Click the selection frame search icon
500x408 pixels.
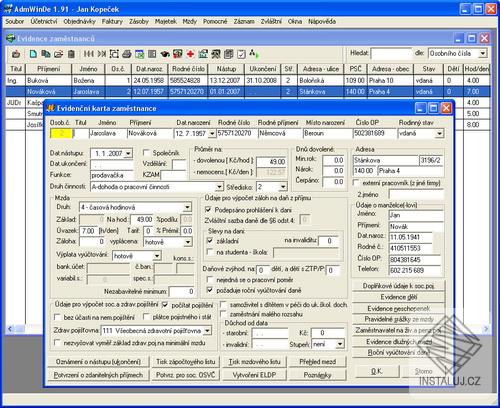tap(114, 54)
